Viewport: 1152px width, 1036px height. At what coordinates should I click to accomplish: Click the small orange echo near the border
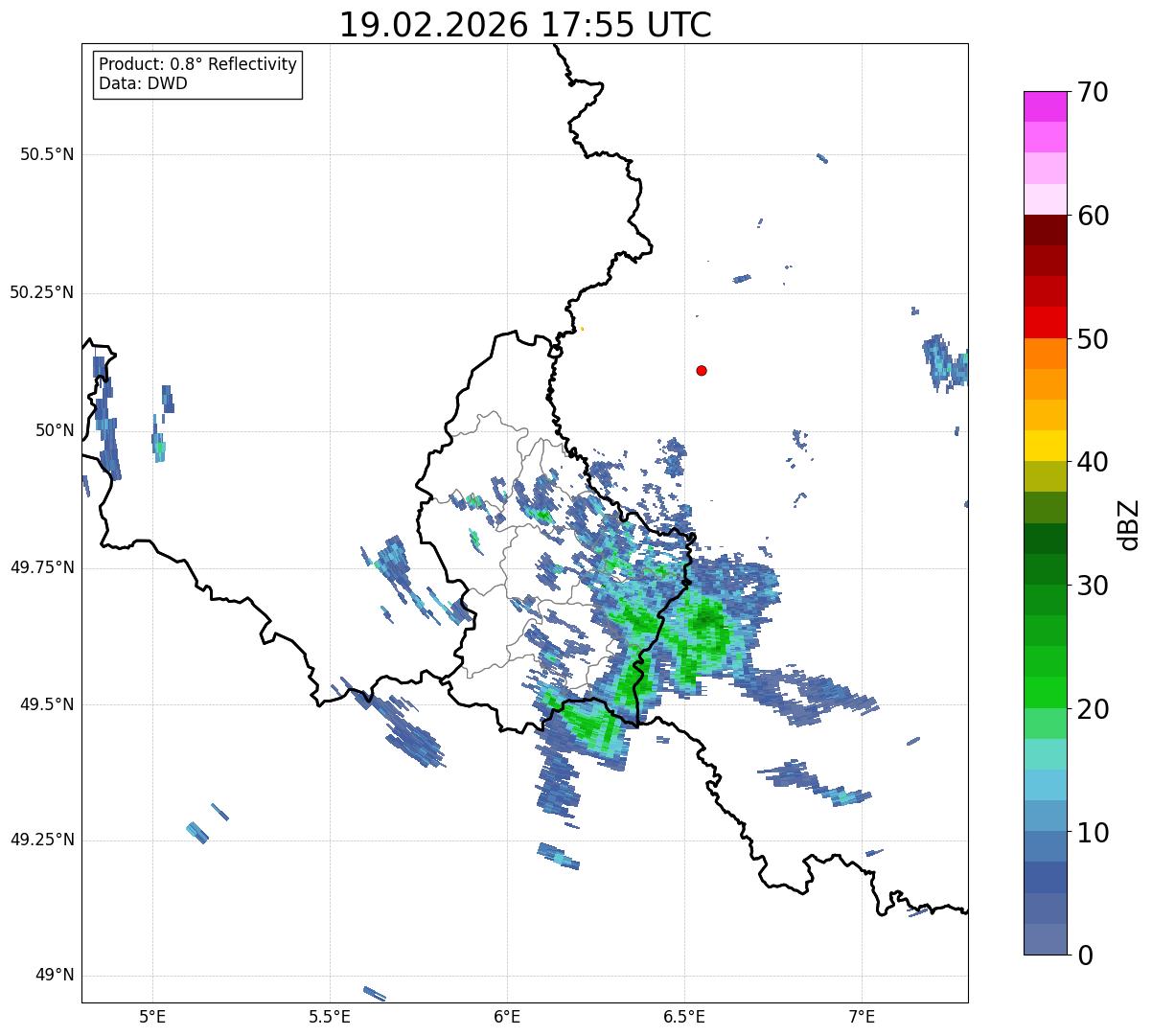tap(581, 329)
